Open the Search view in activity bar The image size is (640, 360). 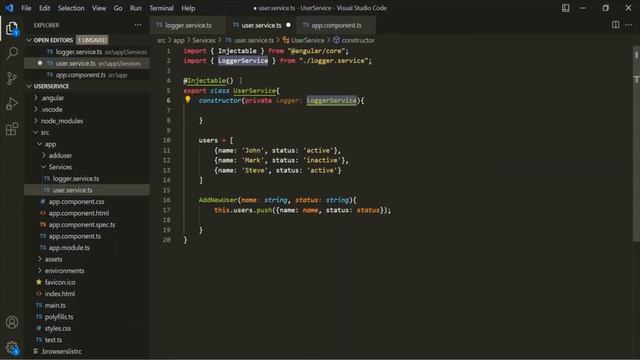click(x=12, y=53)
